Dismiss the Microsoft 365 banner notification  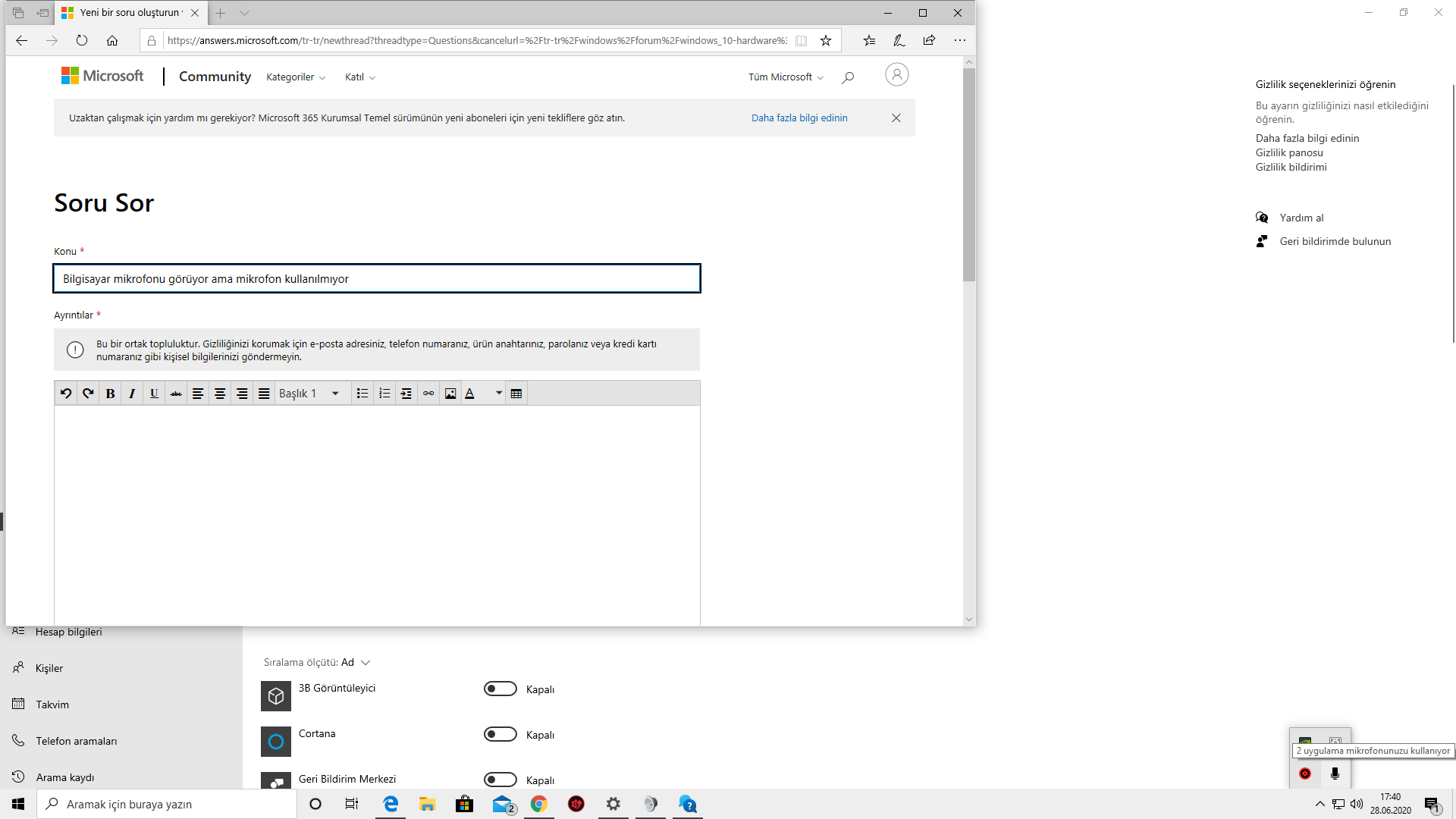point(896,118)
